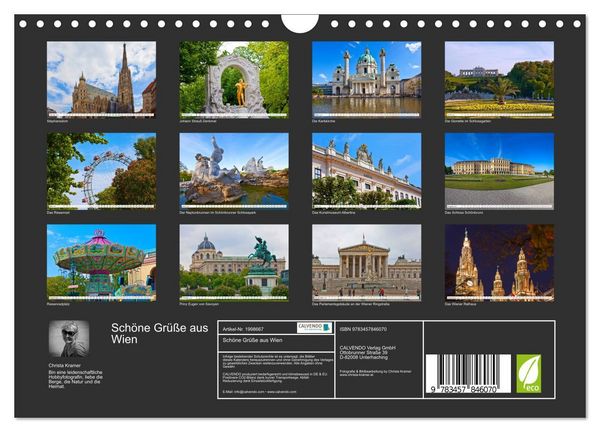Click the 'Die Gloriette im Schlossgarten' caption

pos(468,121)
